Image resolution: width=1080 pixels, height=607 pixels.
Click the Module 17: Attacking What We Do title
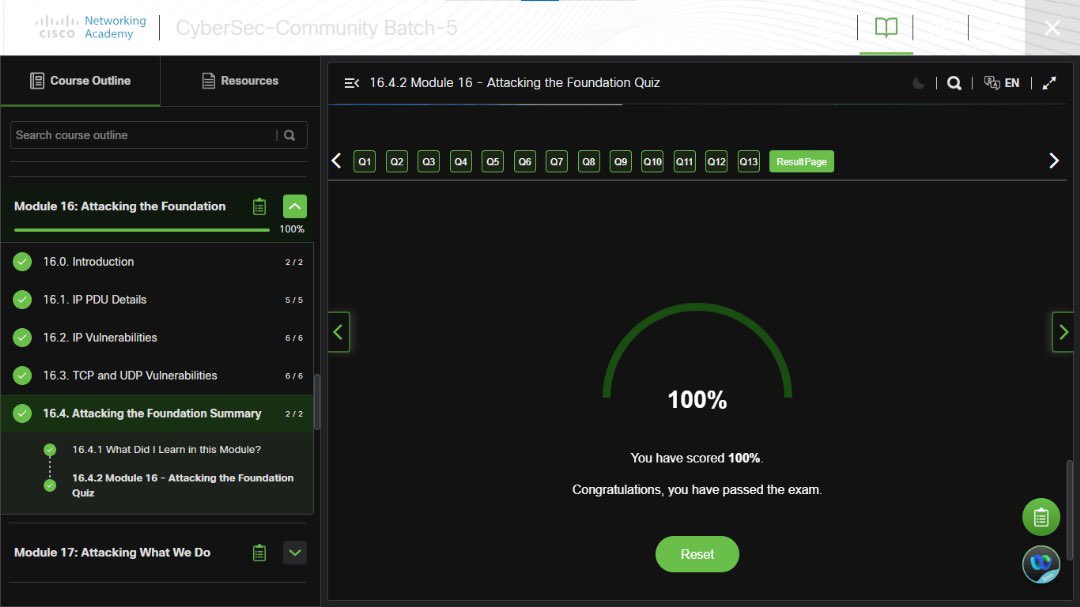[112, 553]
